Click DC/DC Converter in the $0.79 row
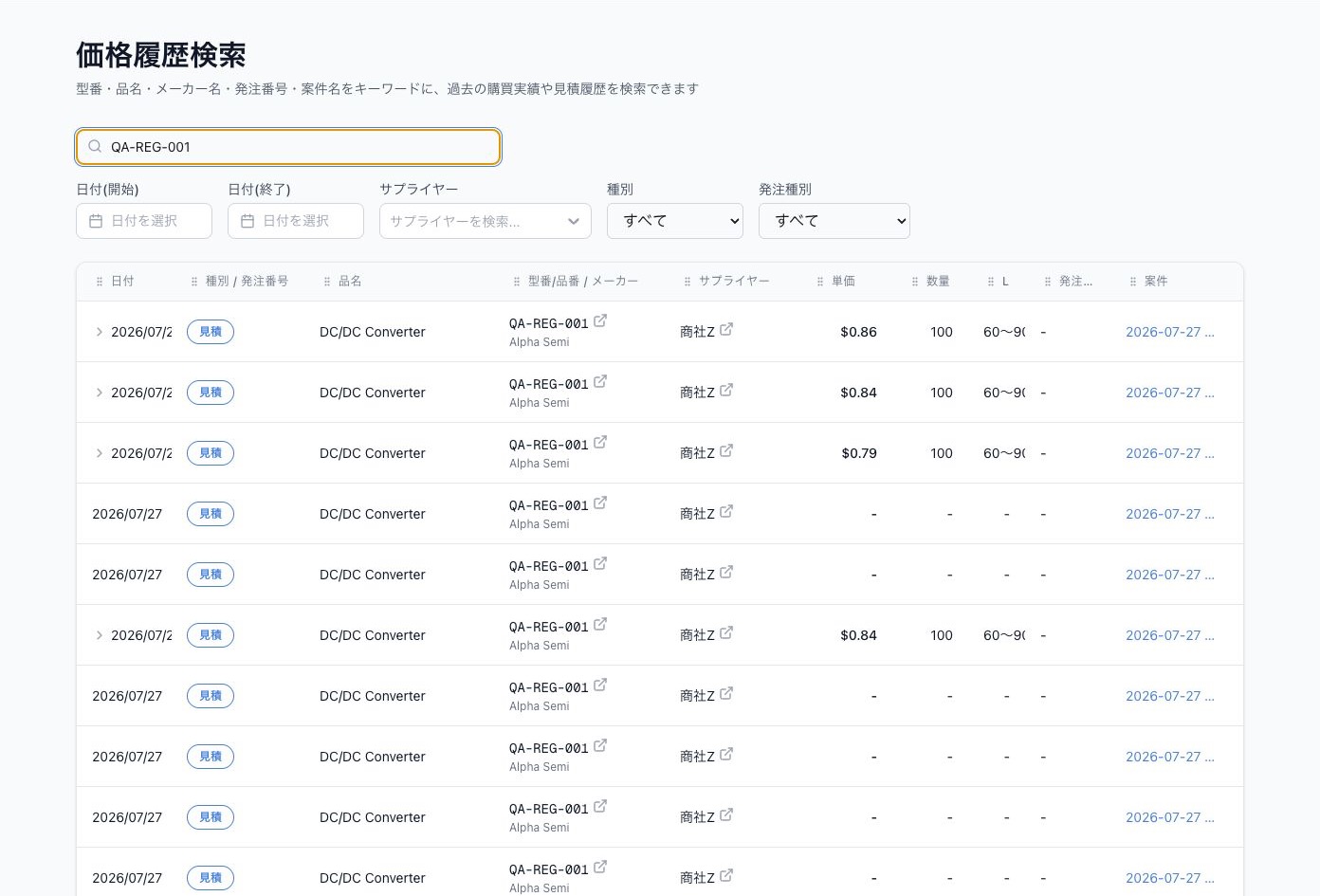Image resolution: width=1320 pixels, height=896 pixels. point(373,453)
